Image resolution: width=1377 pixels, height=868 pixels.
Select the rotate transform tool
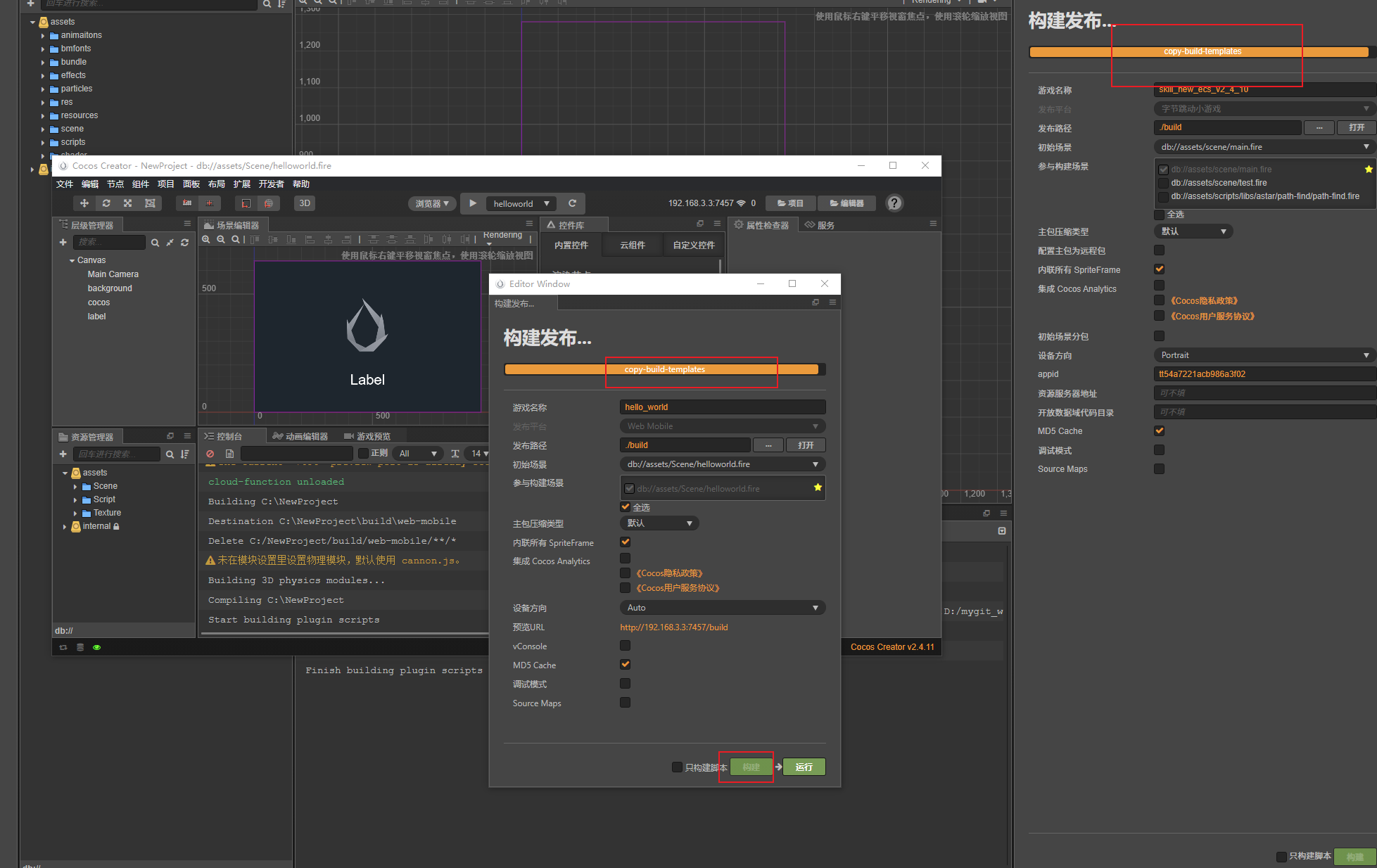point(106,203)
